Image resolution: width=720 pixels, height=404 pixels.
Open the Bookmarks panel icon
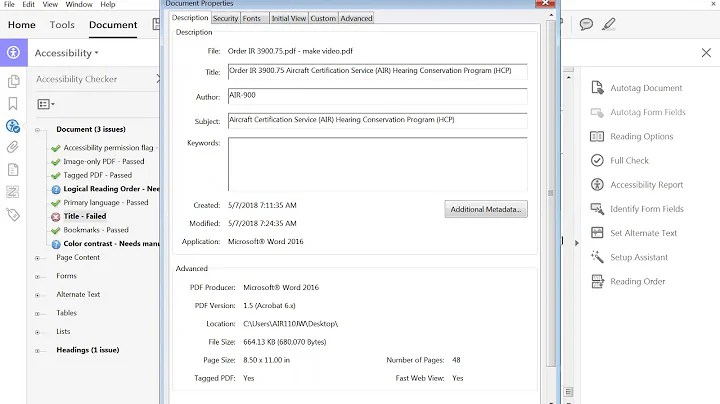click(13, 103)
